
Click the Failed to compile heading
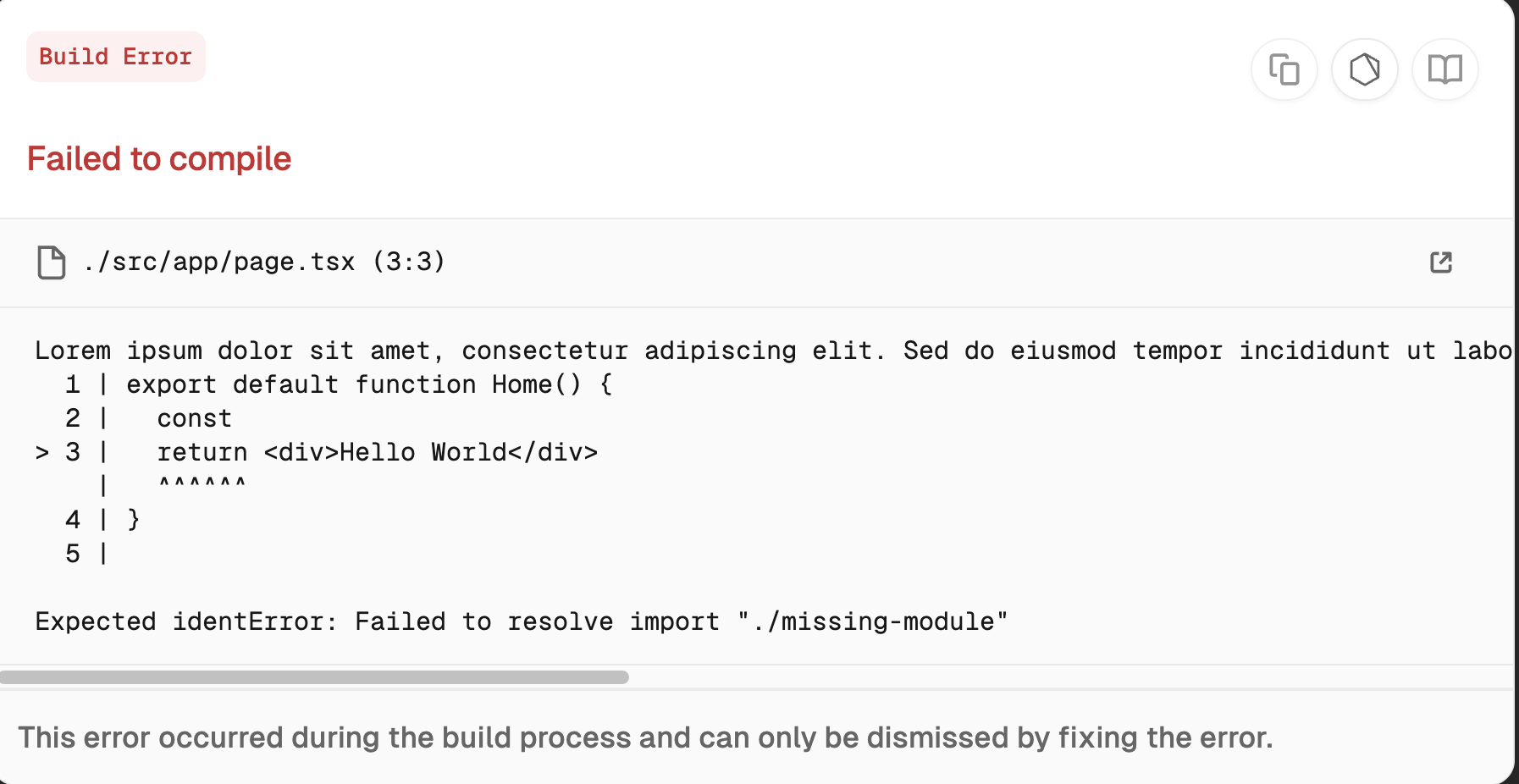[x=159, y=159]
